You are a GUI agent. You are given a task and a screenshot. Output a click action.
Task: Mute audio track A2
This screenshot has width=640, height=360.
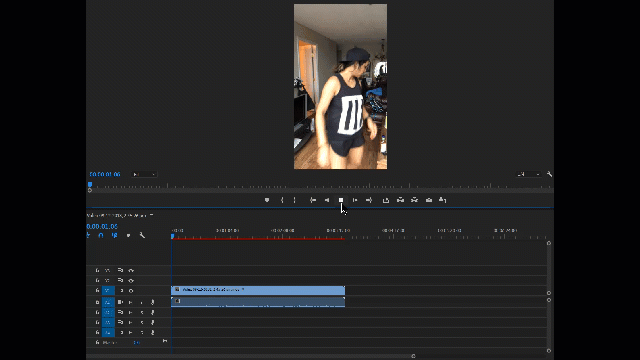[131, 313]
